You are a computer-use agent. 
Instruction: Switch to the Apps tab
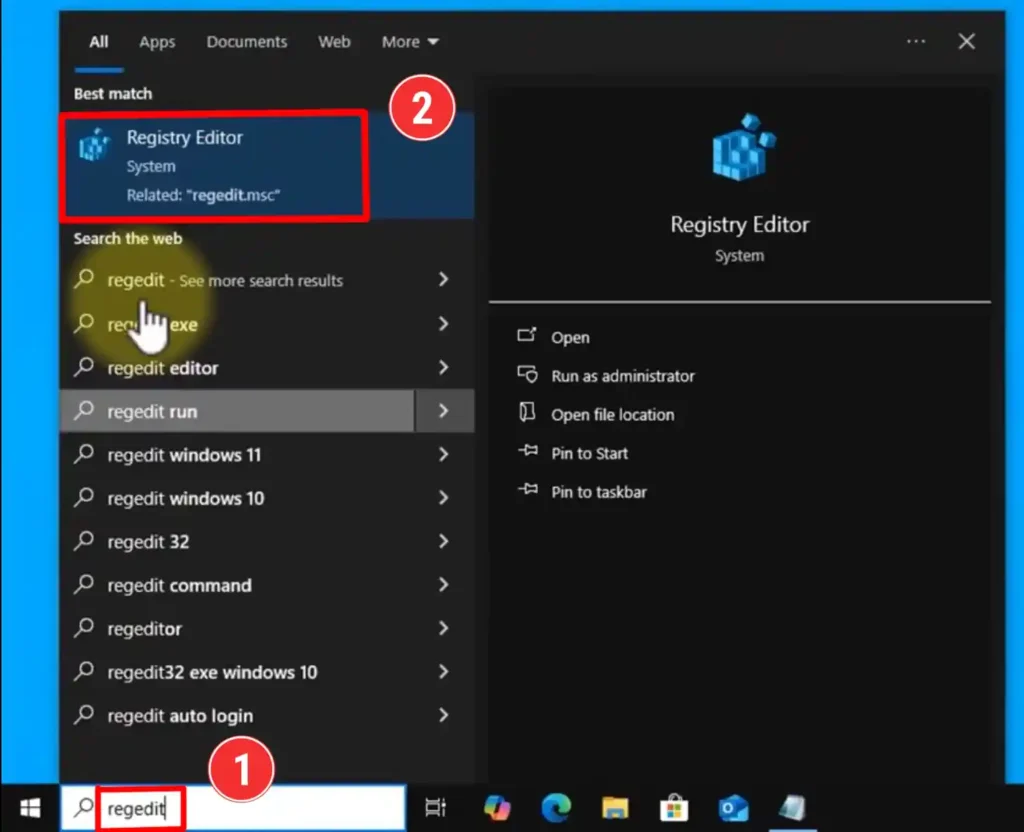pyautogui.click(x=156, y=41)
